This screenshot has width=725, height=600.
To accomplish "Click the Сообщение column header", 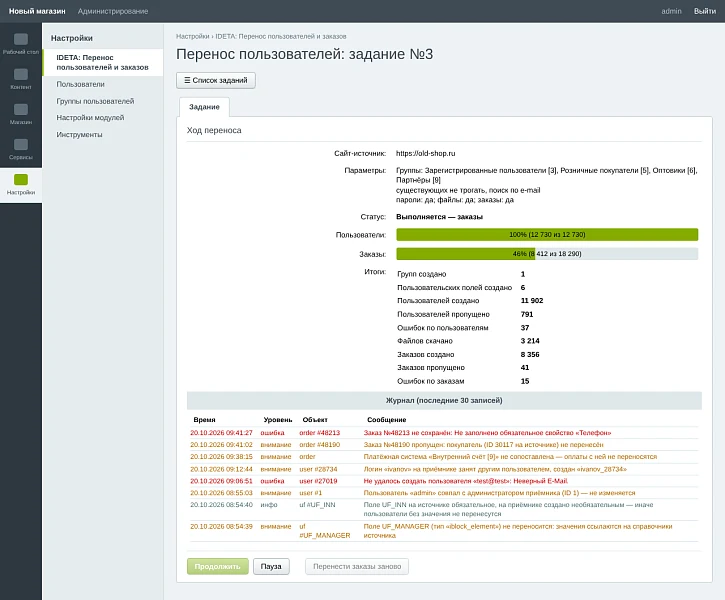I will pyautogui.click(x=387, y=420).
